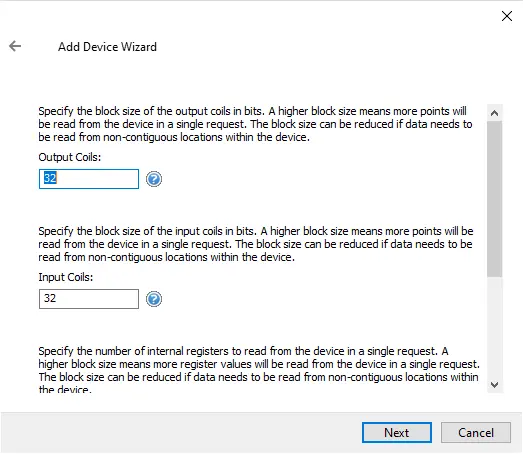Image resolution: width=523 pixels, height=454 pixels.
Task: Click the vertical scrollbar thumb
Action: coord(495,199)
